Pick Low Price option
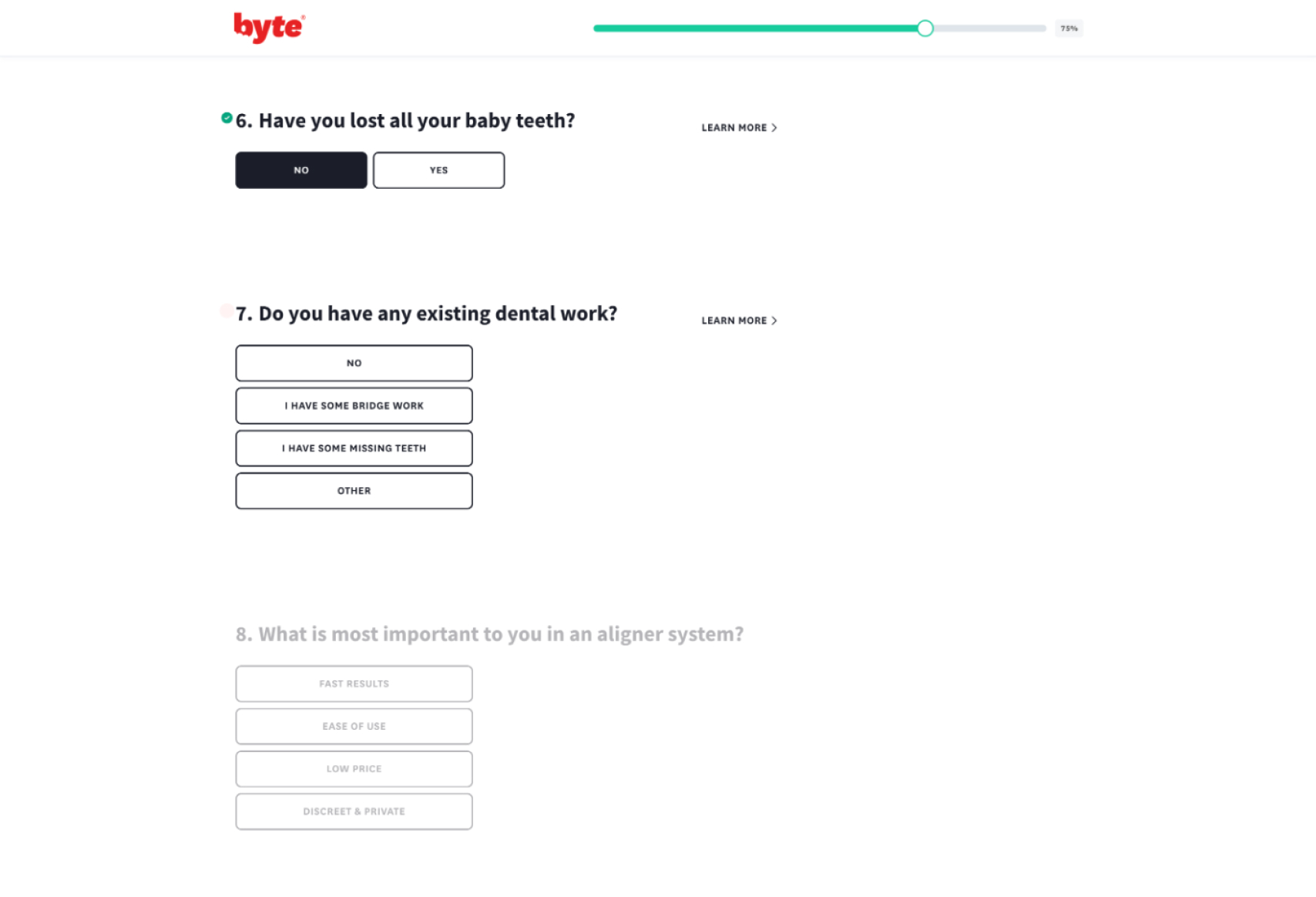This screenshot has width=1316, height=897. pos(354,769)
